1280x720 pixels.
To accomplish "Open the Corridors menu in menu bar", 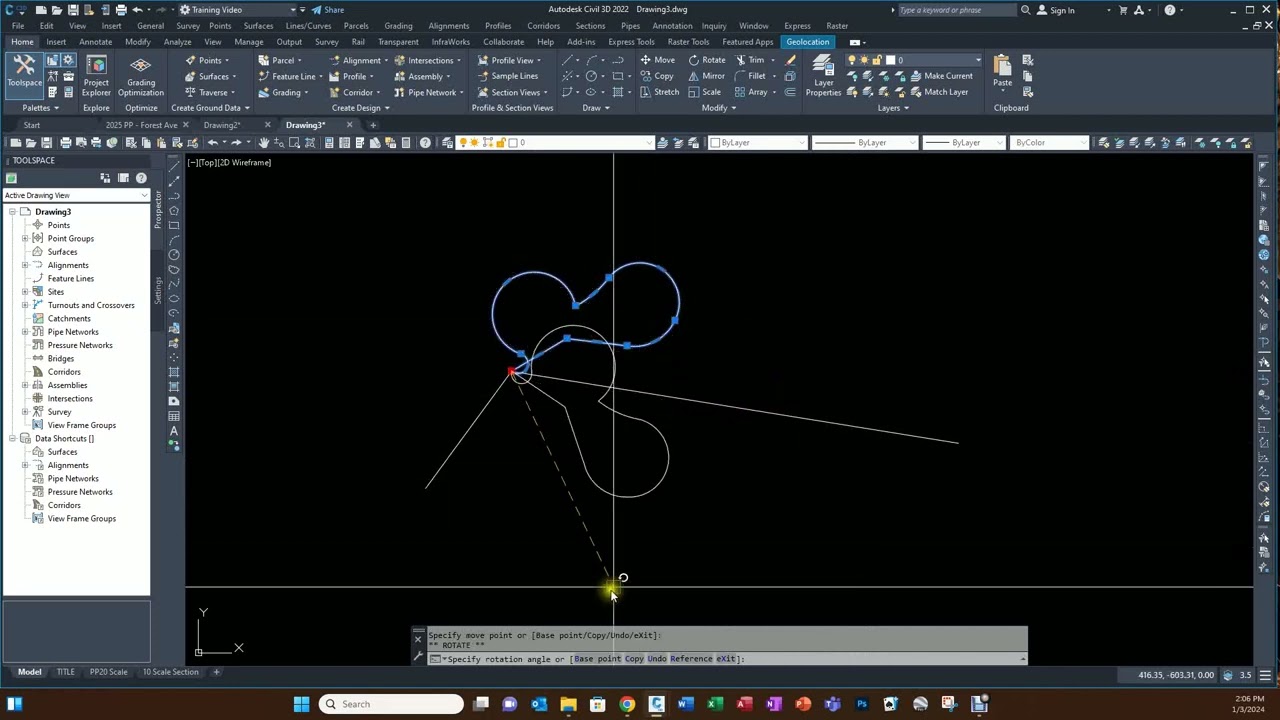I will 543,26.
